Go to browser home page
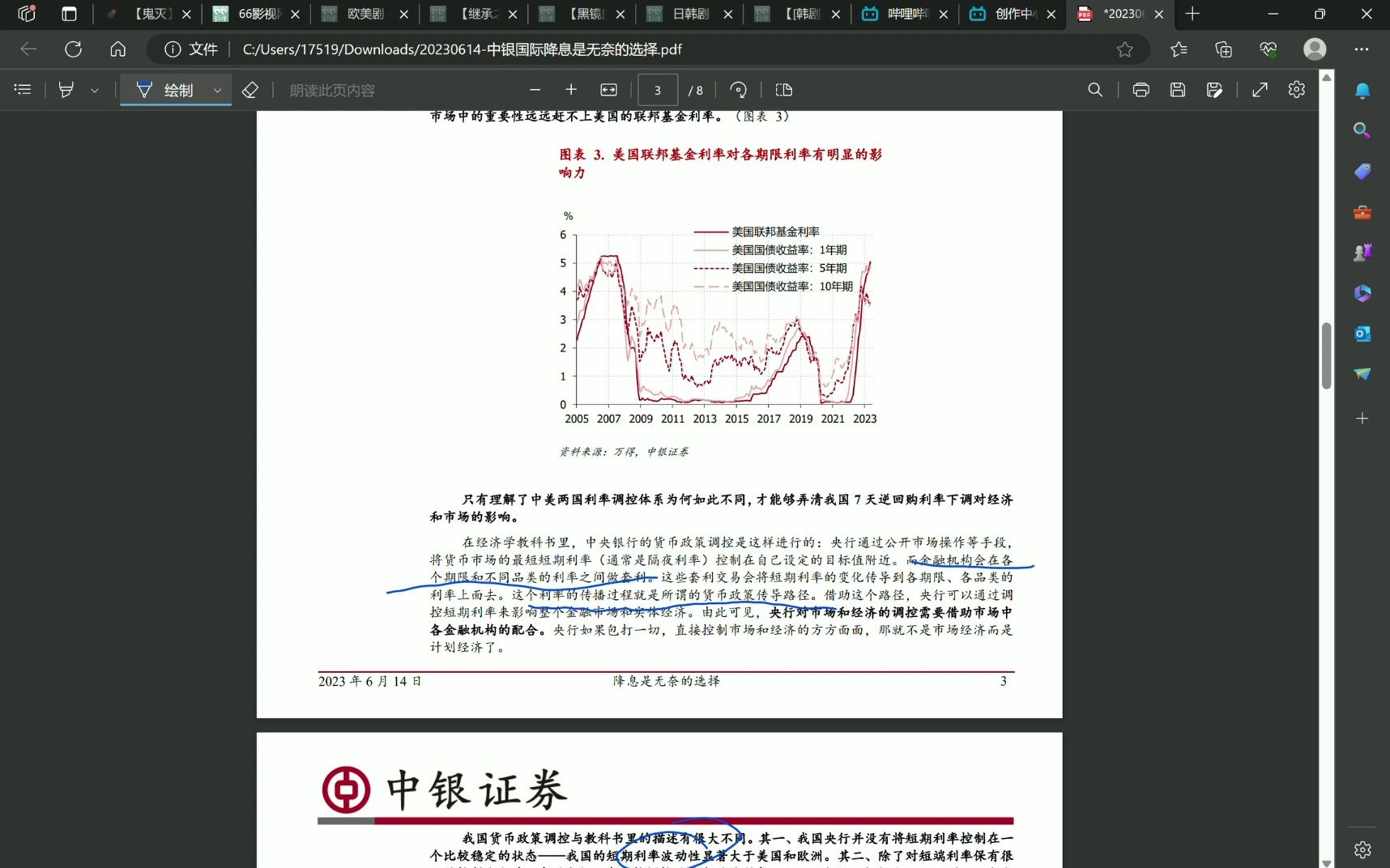 pyautogui.click(x=118, y=49)
